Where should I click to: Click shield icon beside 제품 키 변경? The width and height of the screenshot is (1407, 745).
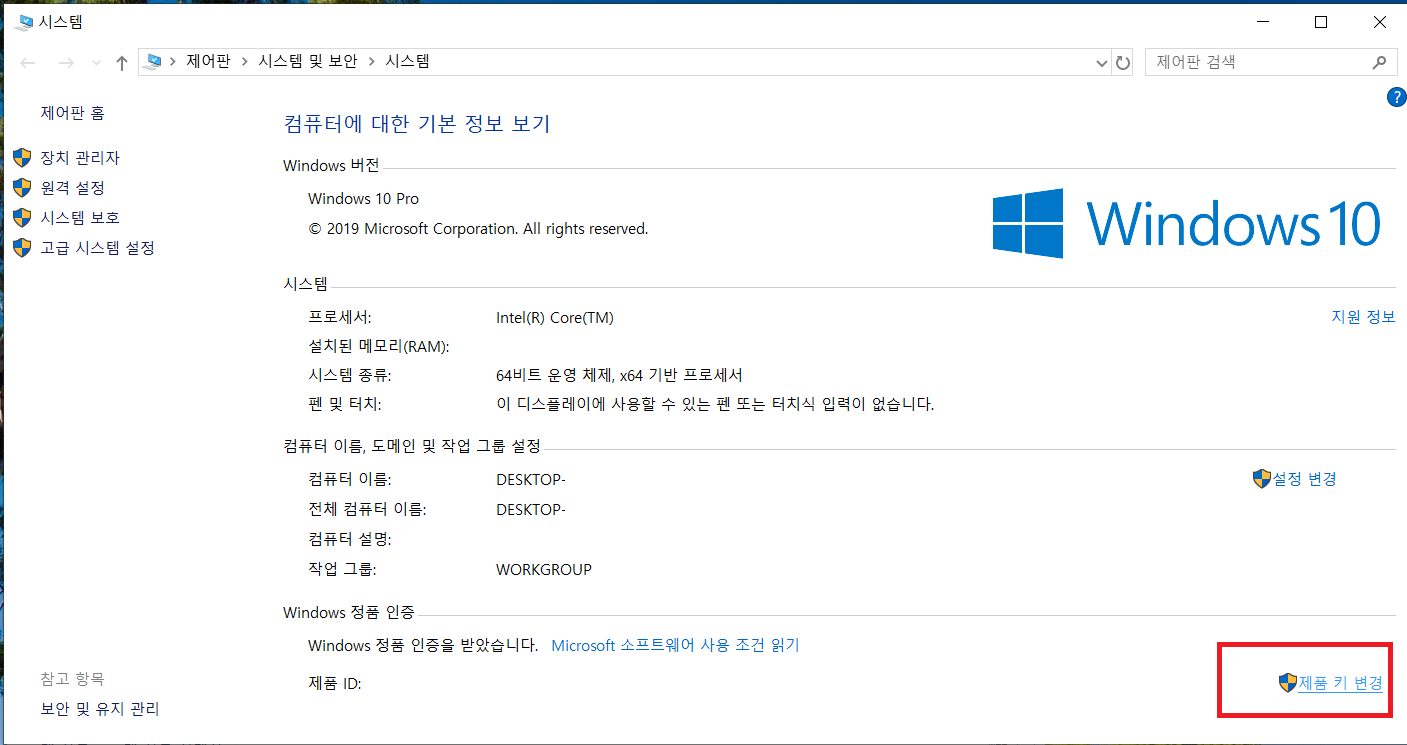tap(1288, 683)
